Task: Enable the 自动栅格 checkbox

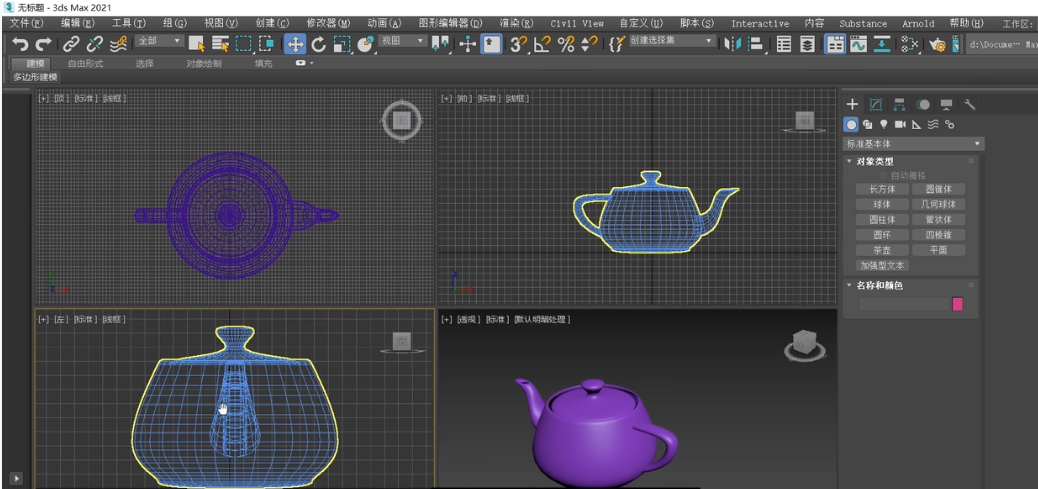Action: pyautogui.click(x=883, y=176)
